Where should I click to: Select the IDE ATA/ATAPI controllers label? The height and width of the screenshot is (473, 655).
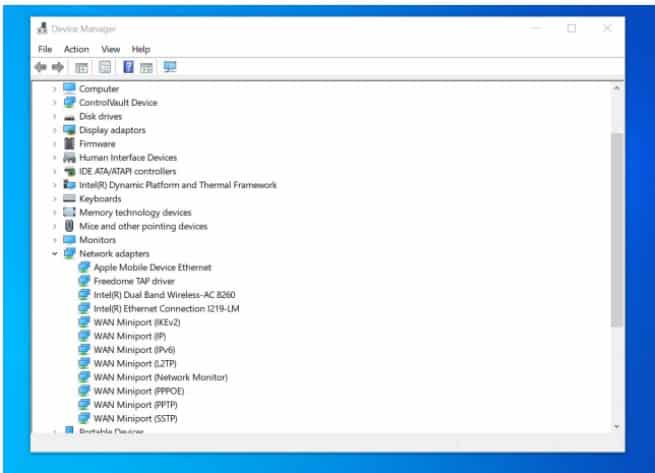pos(127,171)
